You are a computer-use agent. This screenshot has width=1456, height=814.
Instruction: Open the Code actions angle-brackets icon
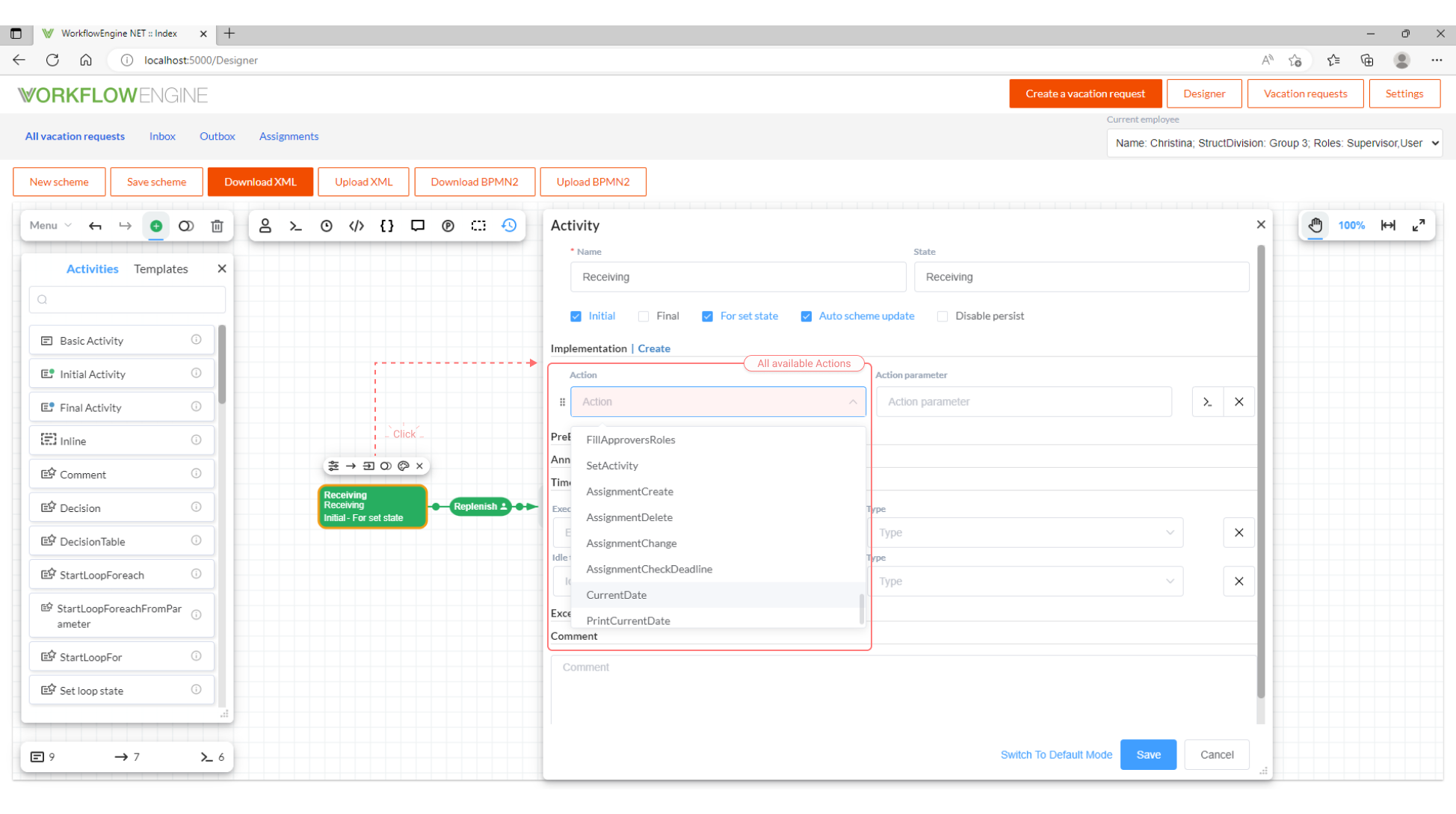(x=357, y=226)
